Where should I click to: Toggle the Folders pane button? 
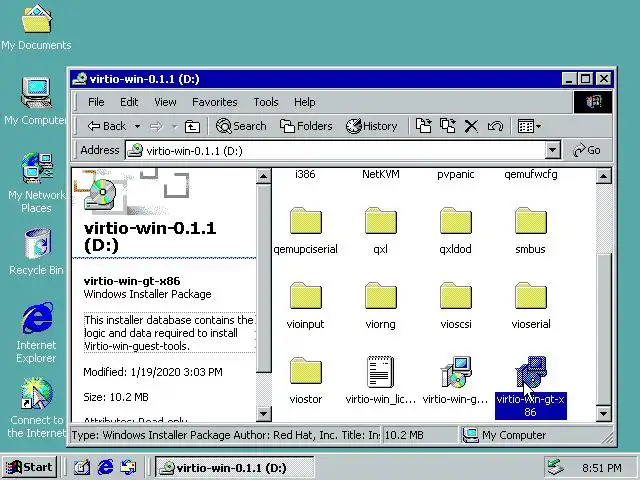point(306,126)
